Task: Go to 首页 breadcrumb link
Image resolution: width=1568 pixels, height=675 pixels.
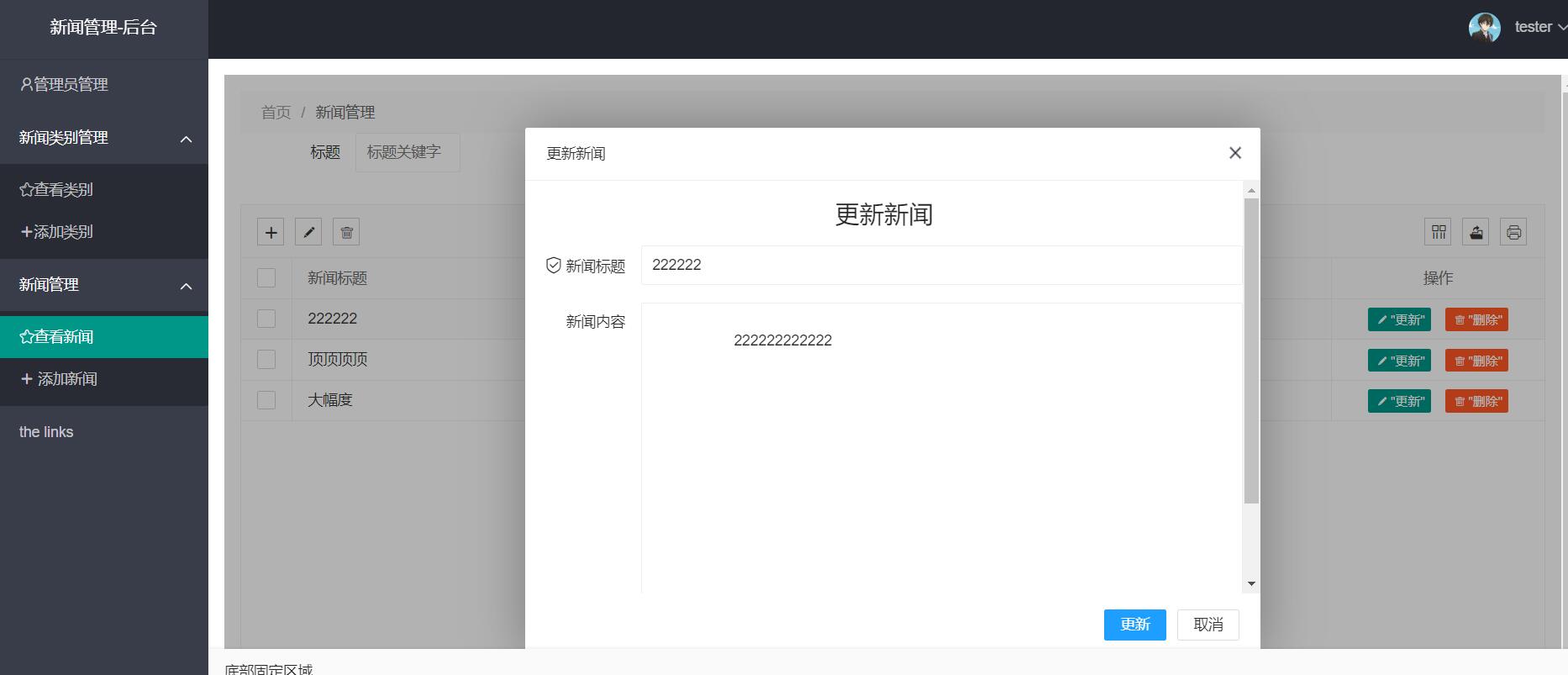Action: tap(276, 112)
